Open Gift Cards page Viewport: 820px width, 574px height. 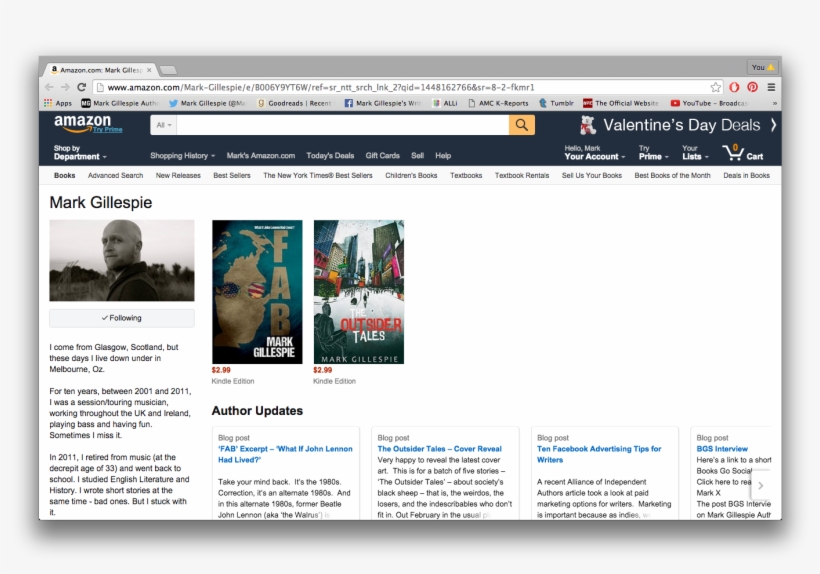382,156
